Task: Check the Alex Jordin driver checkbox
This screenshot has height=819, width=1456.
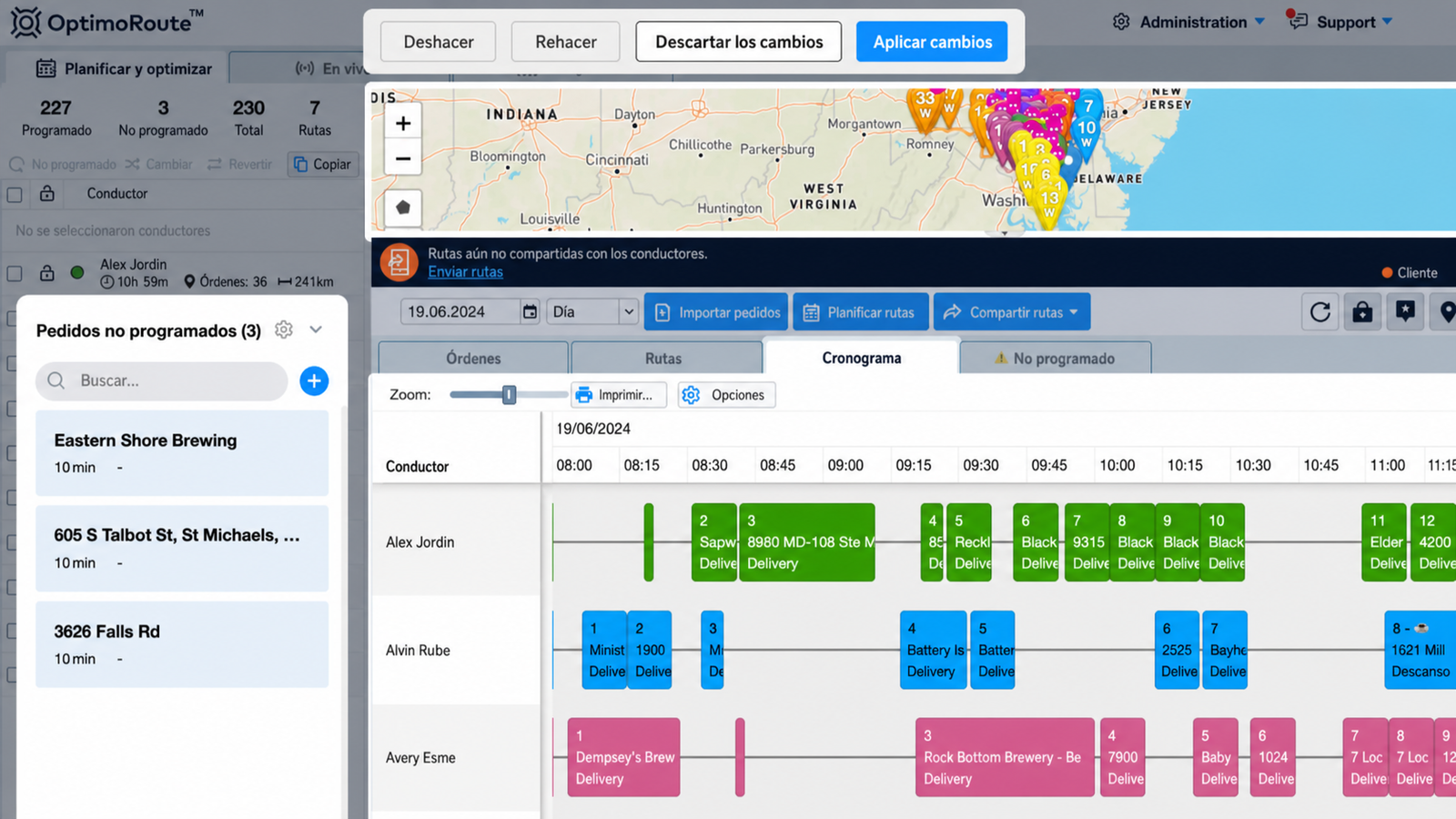Action: click(15, 273)
